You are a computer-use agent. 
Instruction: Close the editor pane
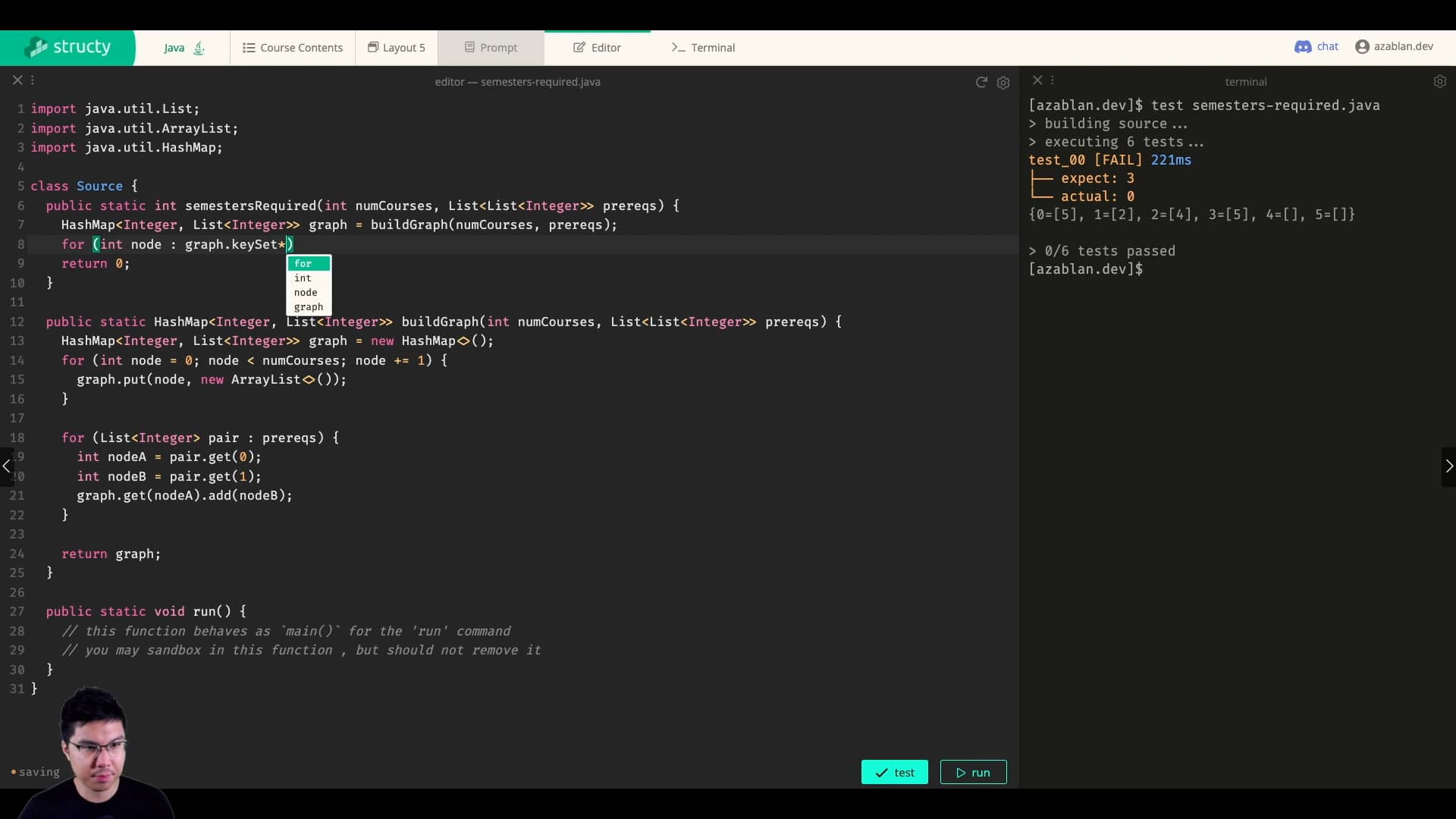pyautogui.click(x=17, y=80)
